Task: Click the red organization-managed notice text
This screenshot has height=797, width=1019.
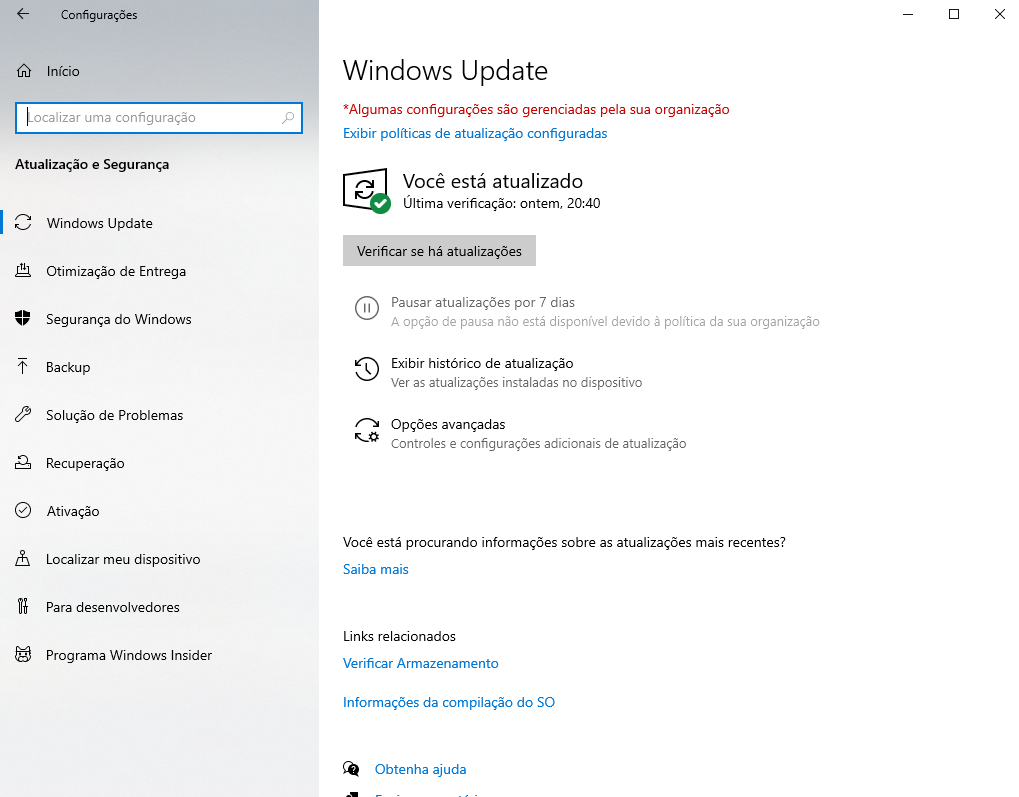Action: [x=536, y=109]
